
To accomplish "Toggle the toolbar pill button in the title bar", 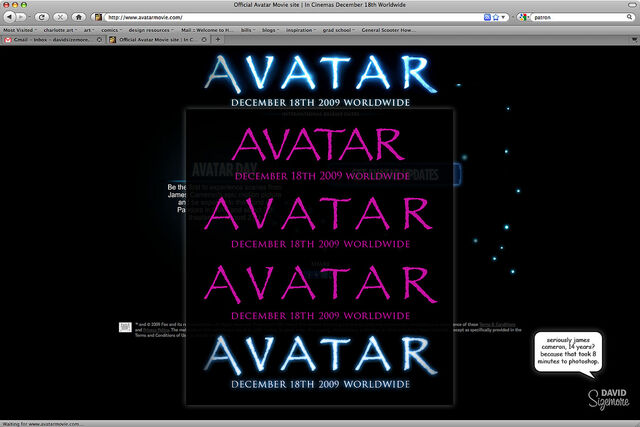I will (x=632, y=4).
